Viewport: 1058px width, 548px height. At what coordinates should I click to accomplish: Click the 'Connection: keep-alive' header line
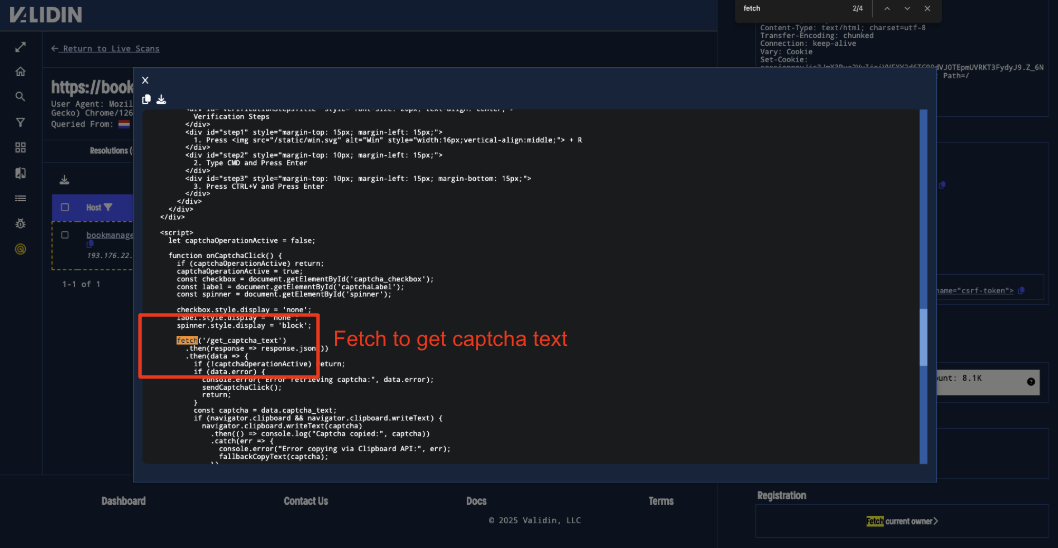point(808,43)
